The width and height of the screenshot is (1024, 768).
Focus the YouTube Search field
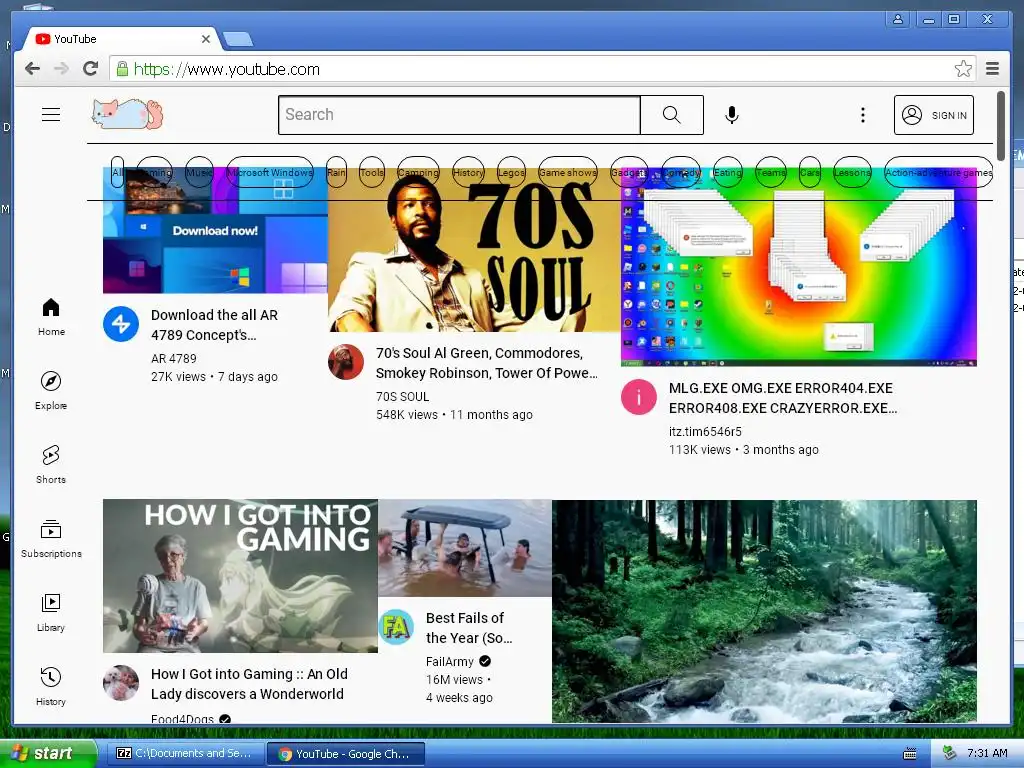tap(459, 115)
